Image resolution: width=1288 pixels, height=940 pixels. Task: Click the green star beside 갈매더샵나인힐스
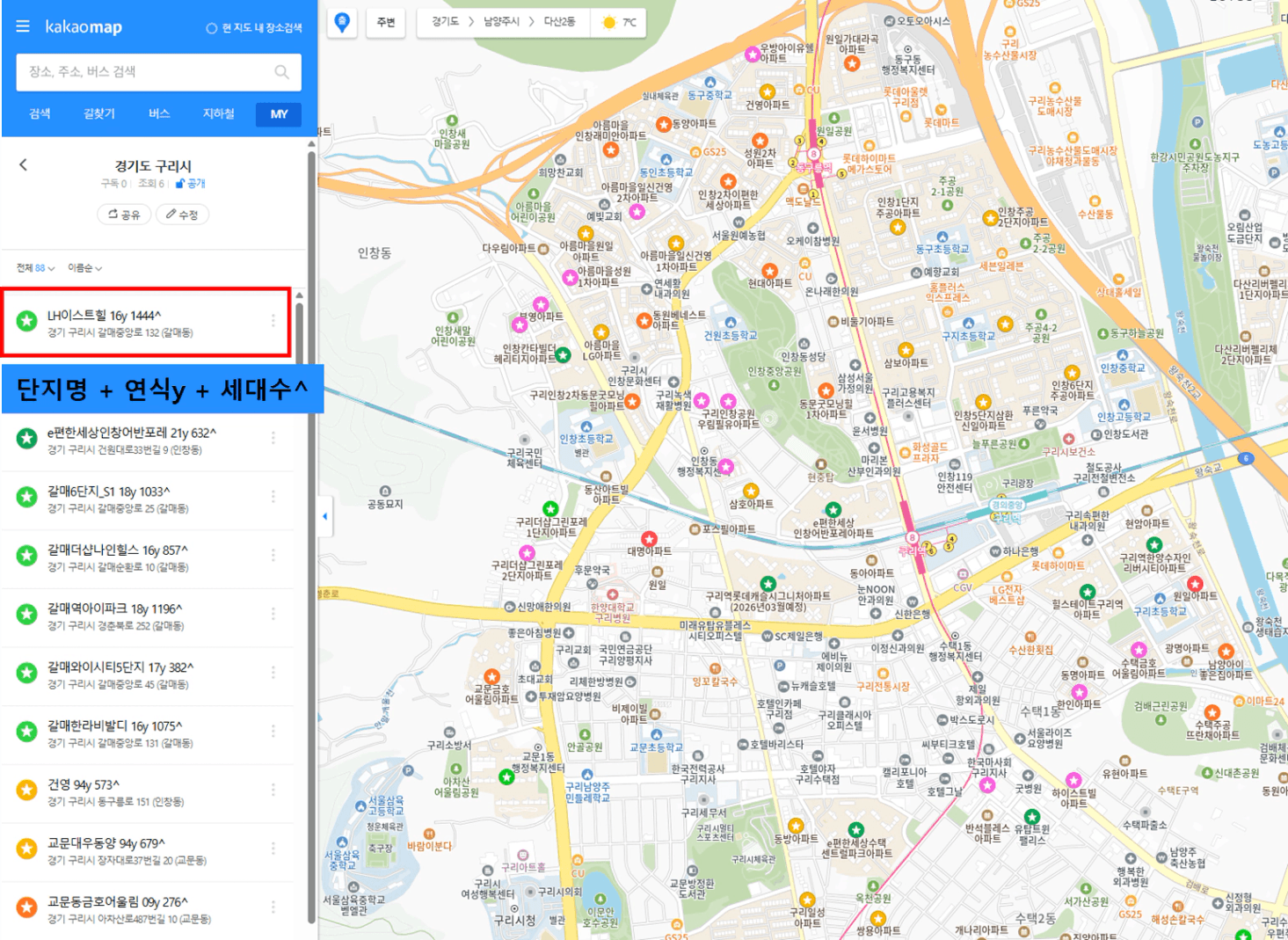(x=27, y=556)
